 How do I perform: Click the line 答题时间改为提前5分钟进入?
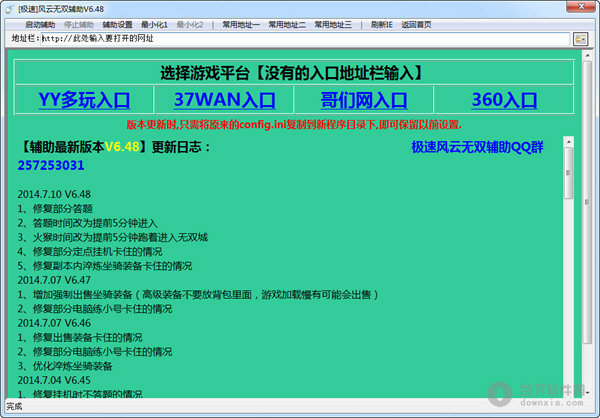88,223
